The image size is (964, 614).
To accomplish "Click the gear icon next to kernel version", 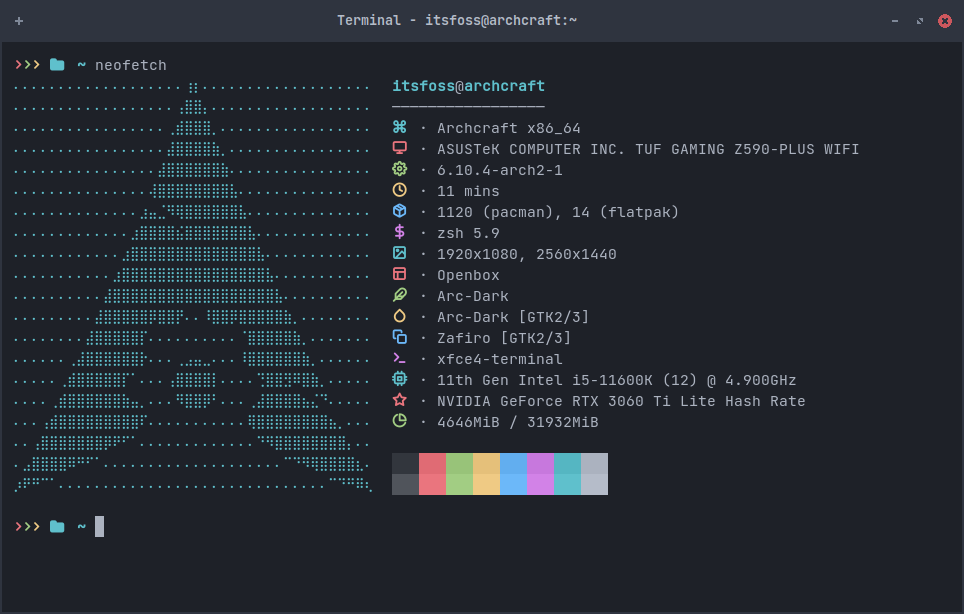I will pyautogui.click(x=400, y=169).
